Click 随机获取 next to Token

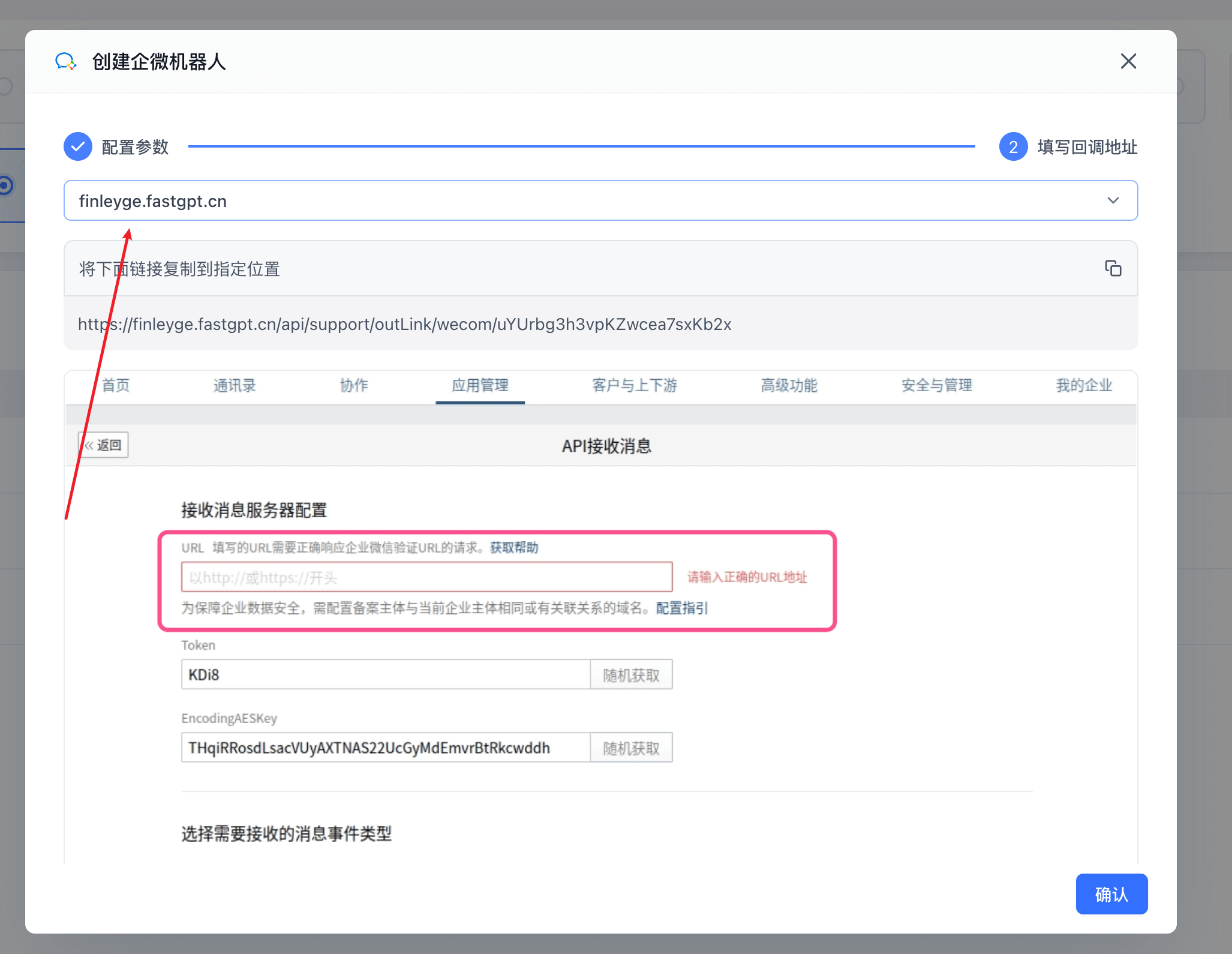click(x=632, y=674)
